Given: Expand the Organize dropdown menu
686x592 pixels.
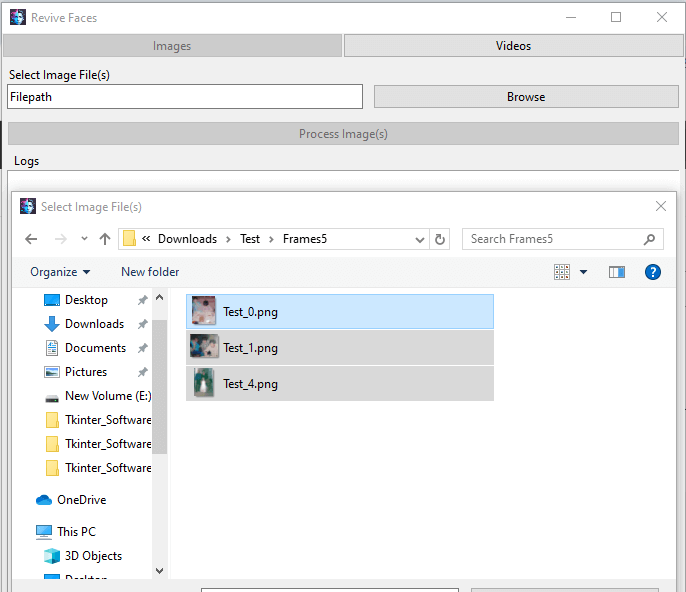Looking at the screenshot, I should [60, 272].
